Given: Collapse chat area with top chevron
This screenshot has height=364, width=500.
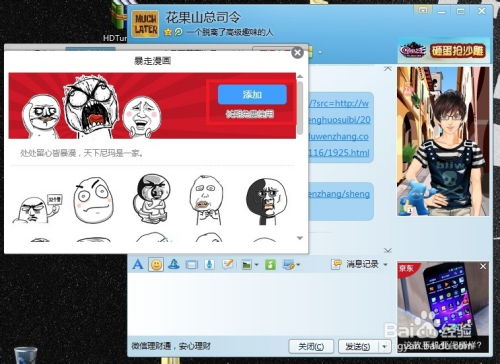Looking at the screenshot, I should point(388,69).
